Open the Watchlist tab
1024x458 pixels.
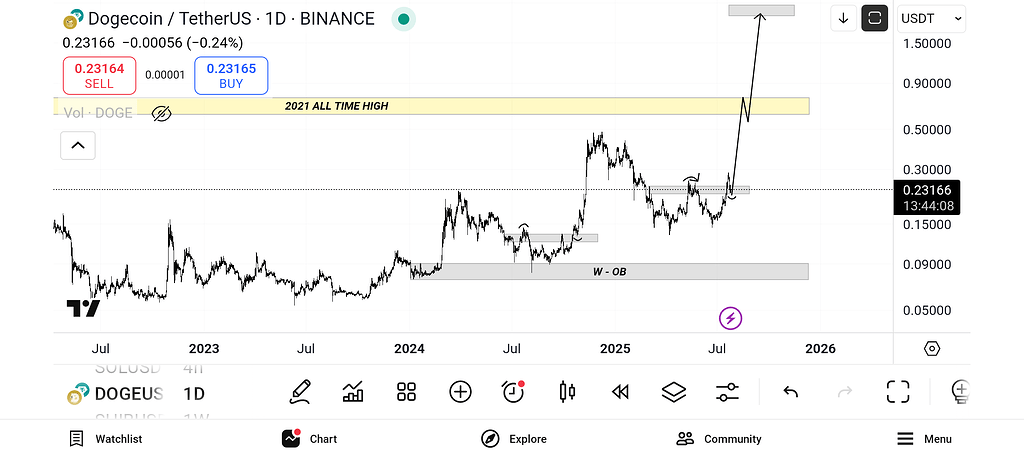pos(105,439)
